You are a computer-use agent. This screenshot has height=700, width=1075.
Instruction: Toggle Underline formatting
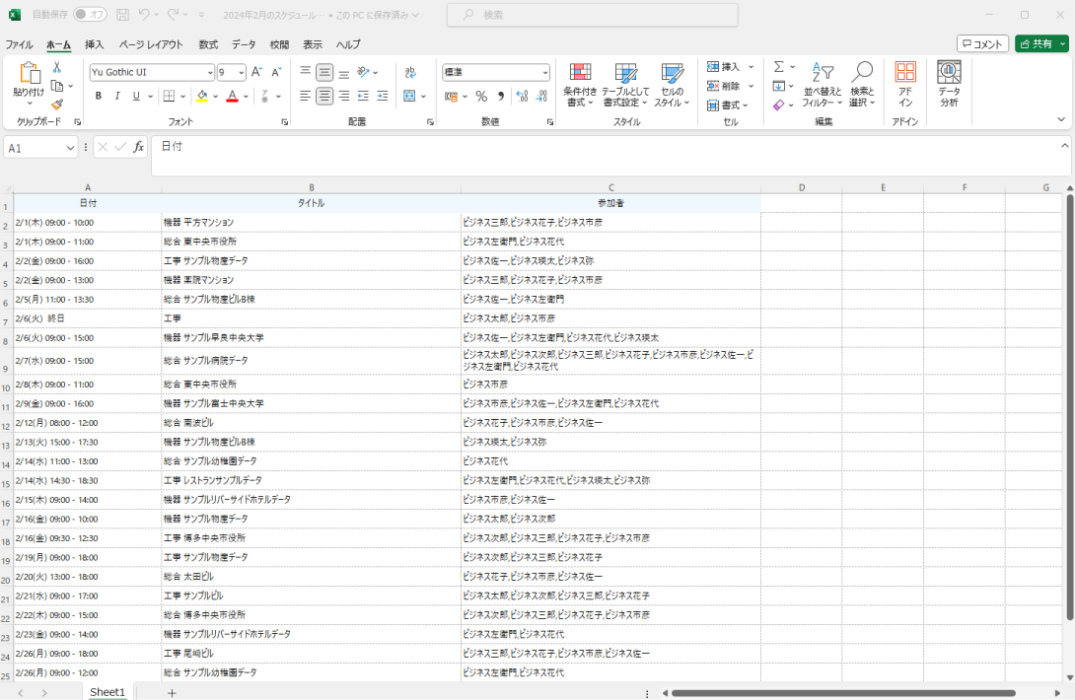(x=136, y=96)
